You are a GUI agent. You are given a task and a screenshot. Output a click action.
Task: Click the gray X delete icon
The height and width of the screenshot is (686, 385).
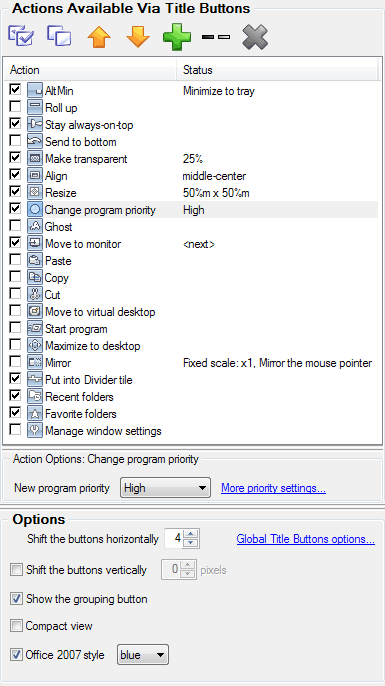pyautogui.click(x=255, y=37)
